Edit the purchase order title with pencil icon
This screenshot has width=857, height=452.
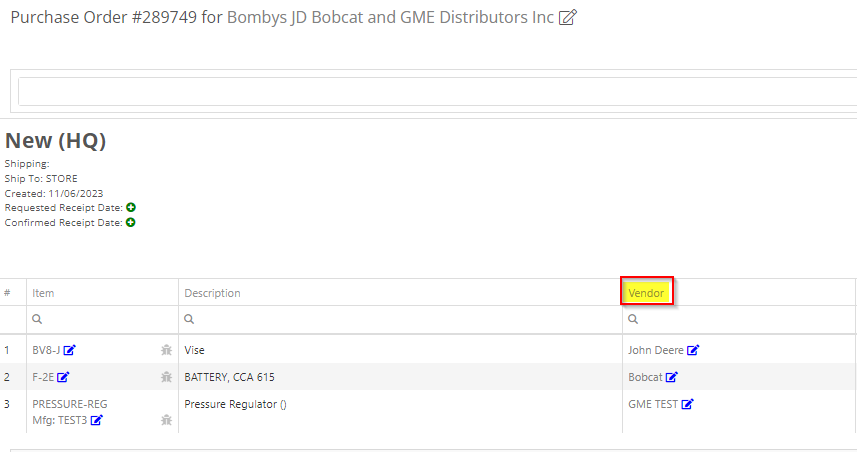(x=567, y=17)
